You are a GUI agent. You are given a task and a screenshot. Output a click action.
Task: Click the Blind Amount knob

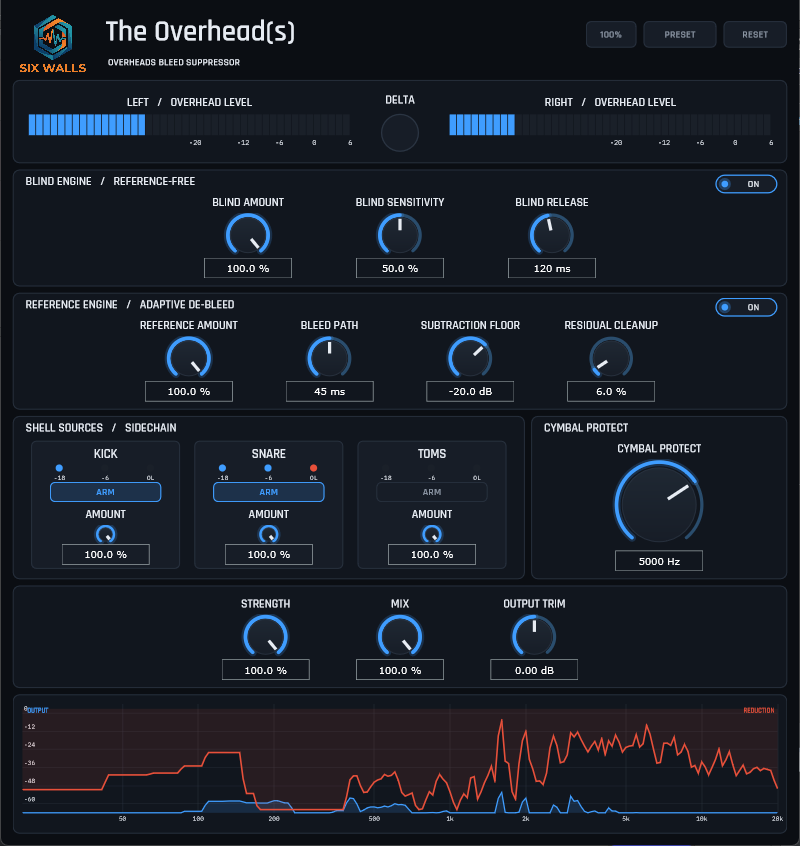click(x=248, y=234)
